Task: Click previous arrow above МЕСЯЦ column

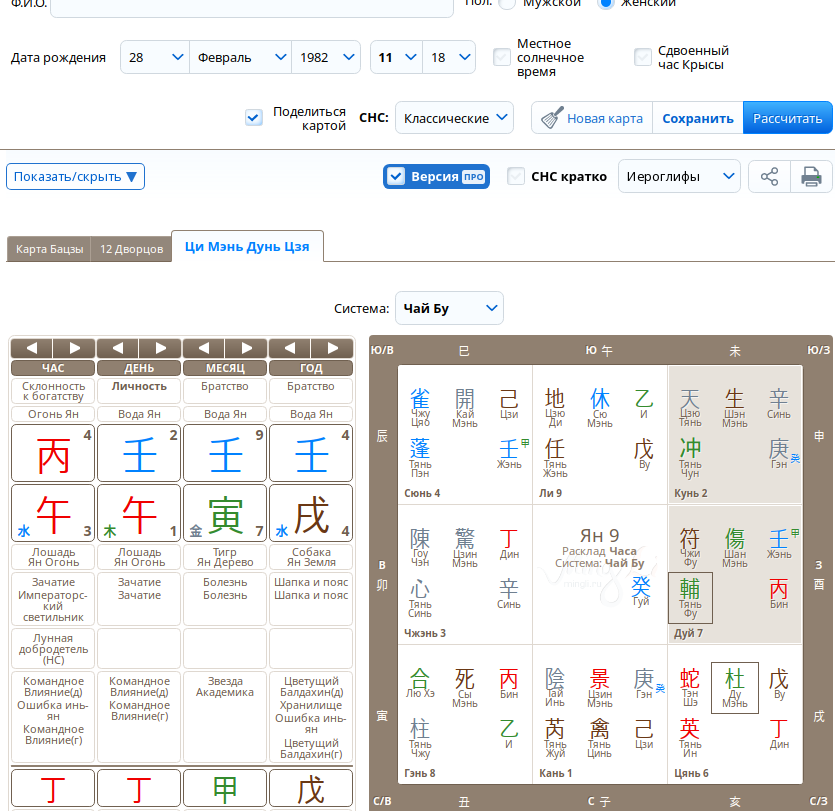Action: coord(203,348)
